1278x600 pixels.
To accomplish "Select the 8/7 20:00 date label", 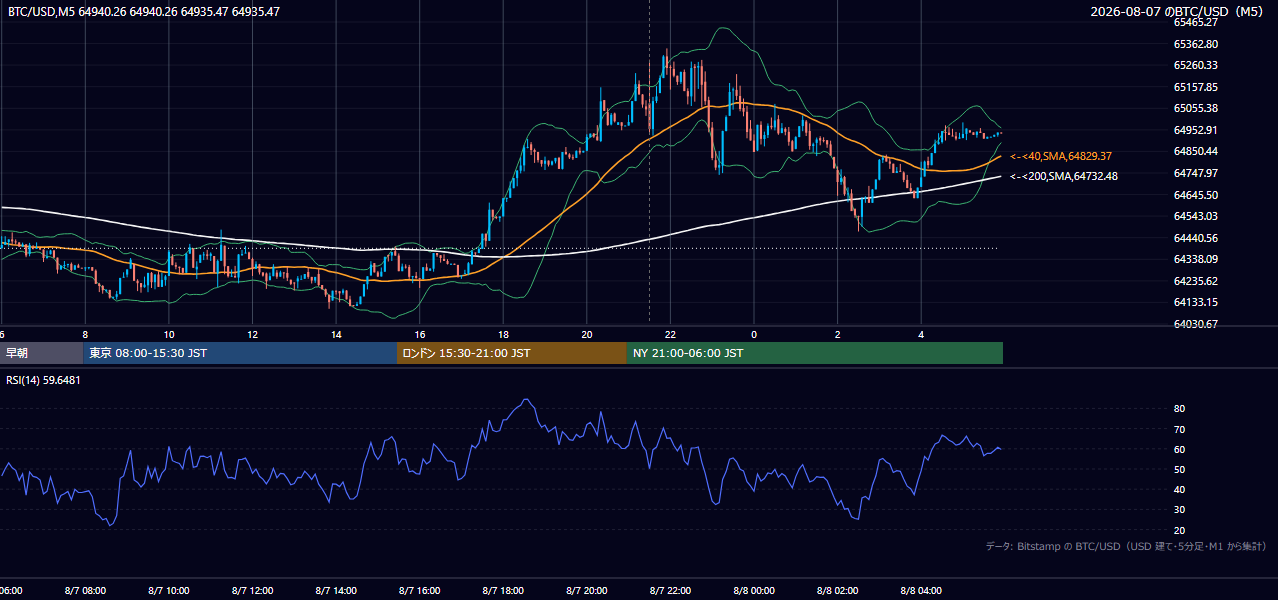I will (x=587, y=591).
